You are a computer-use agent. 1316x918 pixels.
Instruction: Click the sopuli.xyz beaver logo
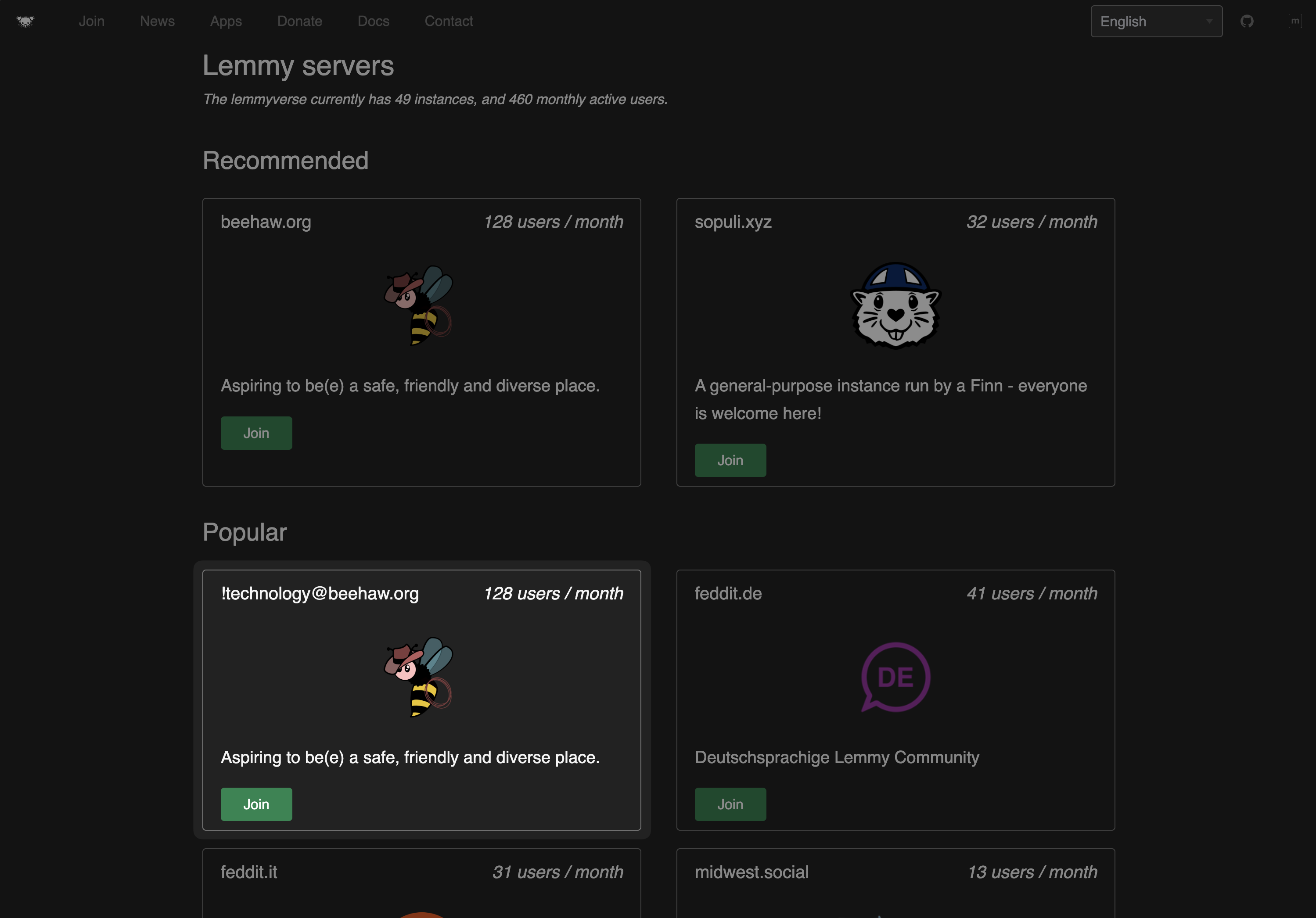tap(895, 305)
